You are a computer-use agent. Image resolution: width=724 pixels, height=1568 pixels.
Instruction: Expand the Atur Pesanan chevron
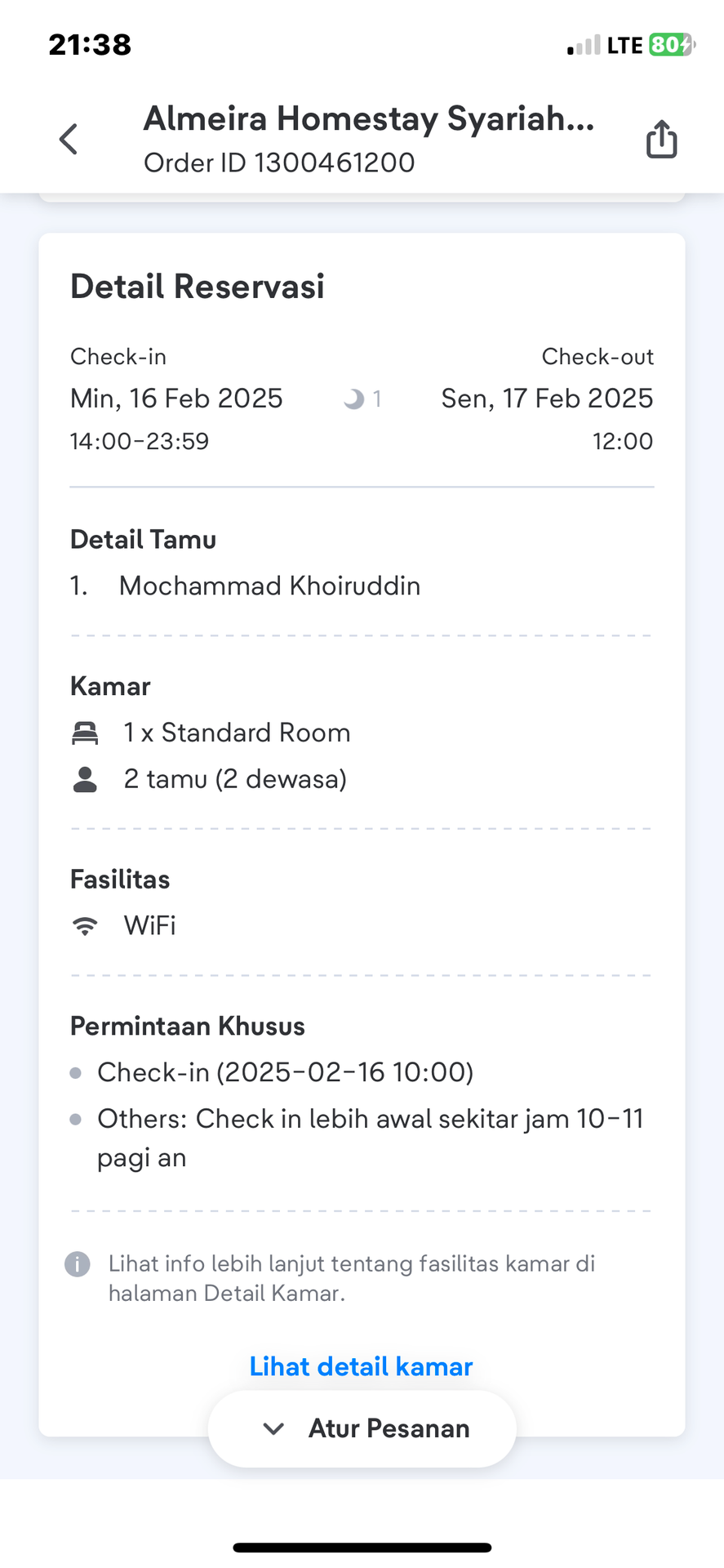[273, 1428]
